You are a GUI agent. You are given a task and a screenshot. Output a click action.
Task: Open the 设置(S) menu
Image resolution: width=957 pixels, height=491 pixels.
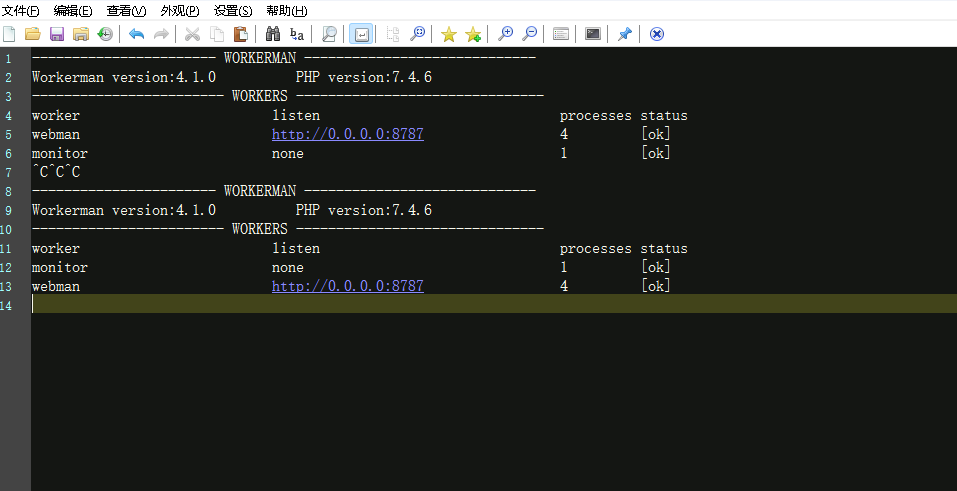233,10
